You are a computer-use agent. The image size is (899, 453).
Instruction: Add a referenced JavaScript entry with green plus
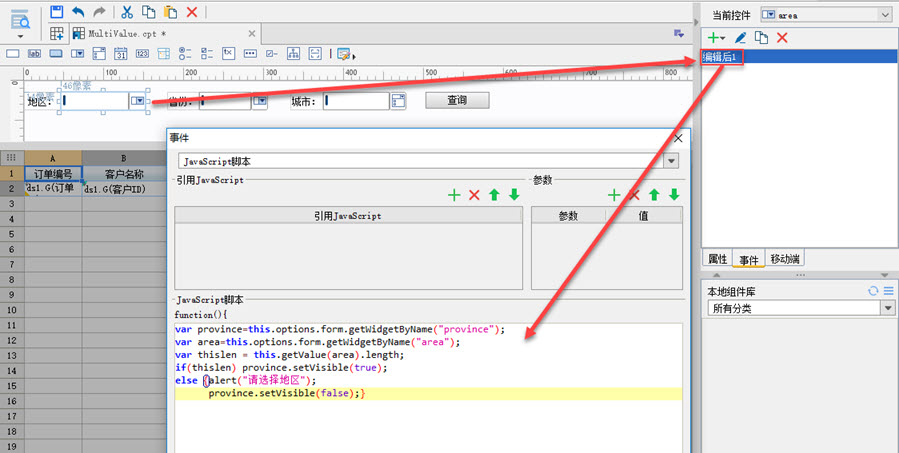454,195
